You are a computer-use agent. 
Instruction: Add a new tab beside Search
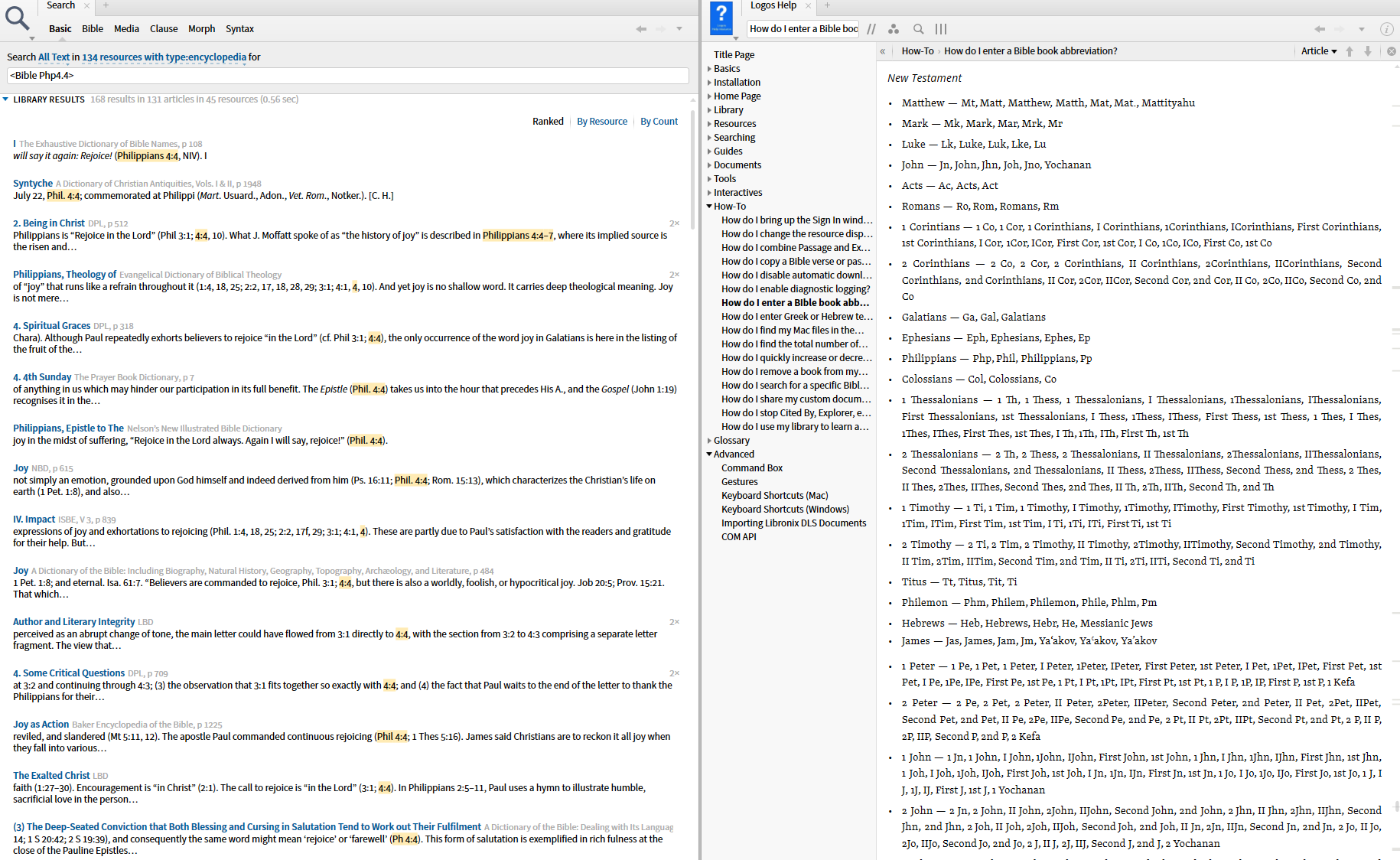[x=106, y=5]
